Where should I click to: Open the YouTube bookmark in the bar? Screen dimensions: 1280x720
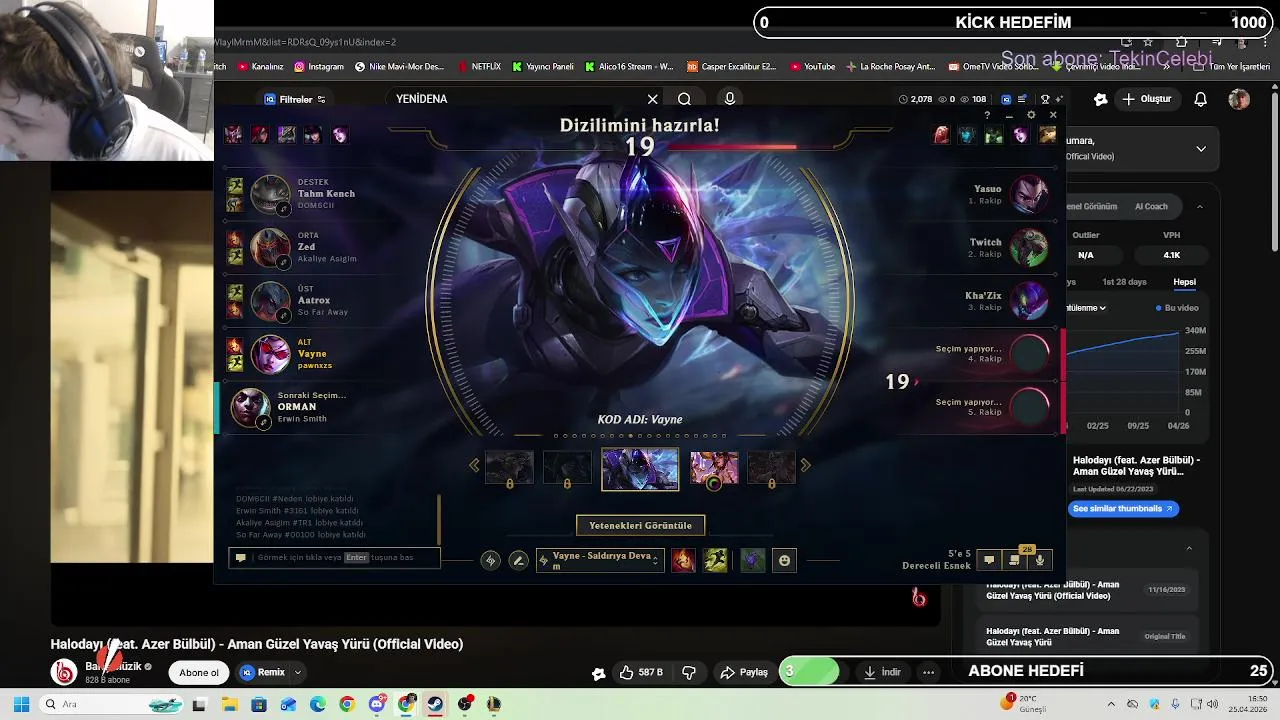pyautogui.click(x=813, y=67)
